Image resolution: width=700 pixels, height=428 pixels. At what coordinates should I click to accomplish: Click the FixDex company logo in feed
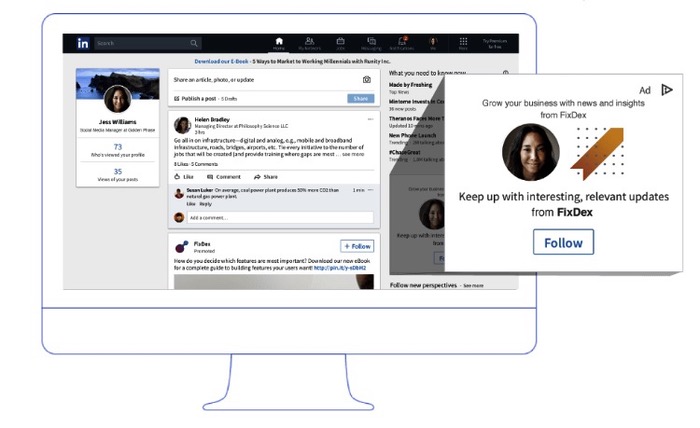point(182,246)
